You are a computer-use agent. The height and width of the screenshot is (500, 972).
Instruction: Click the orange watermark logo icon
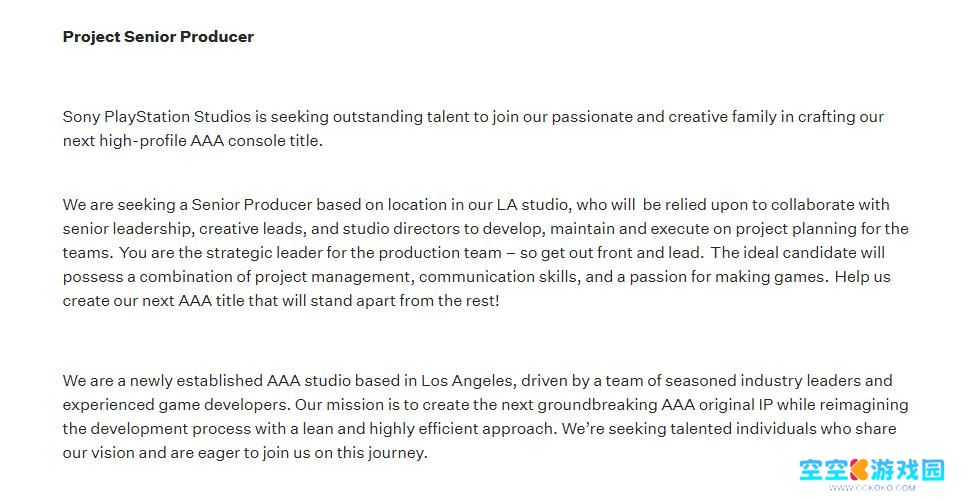[x=860, y=470]
